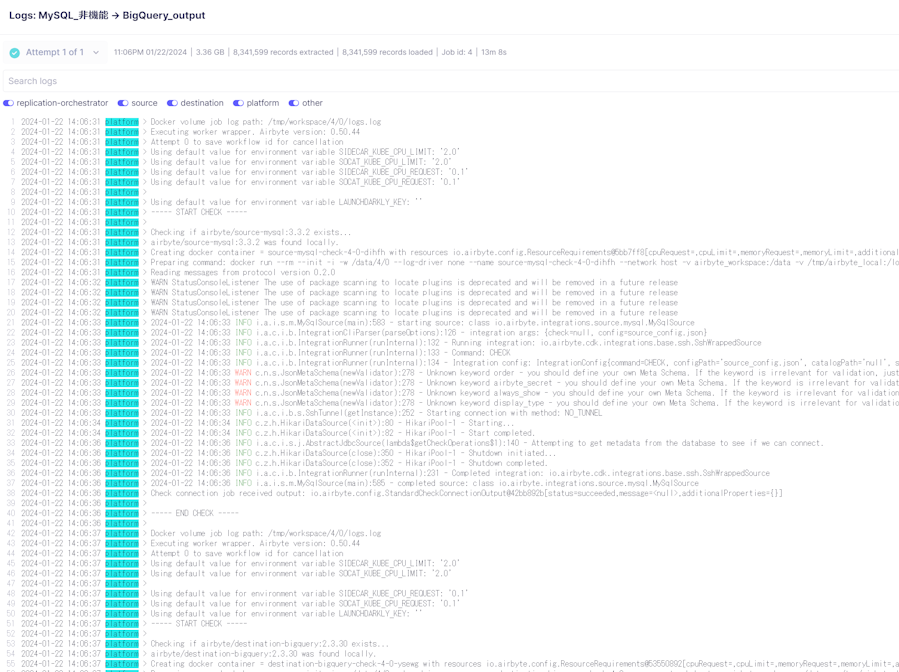This screenshot has width=899, height=672.
Task: Click WARN line 'Unknown keyword order'
Action: coord(525,373)
